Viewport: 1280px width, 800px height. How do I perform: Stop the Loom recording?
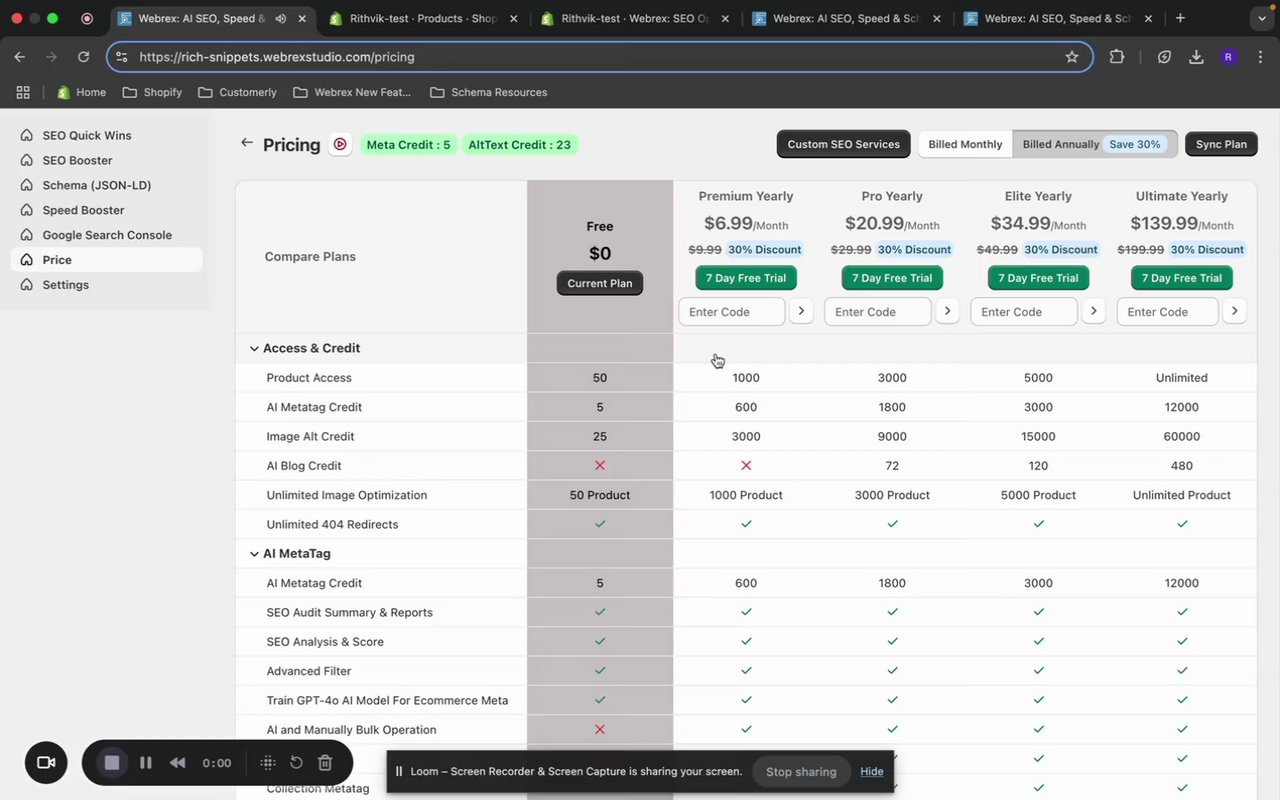[112, 763]
